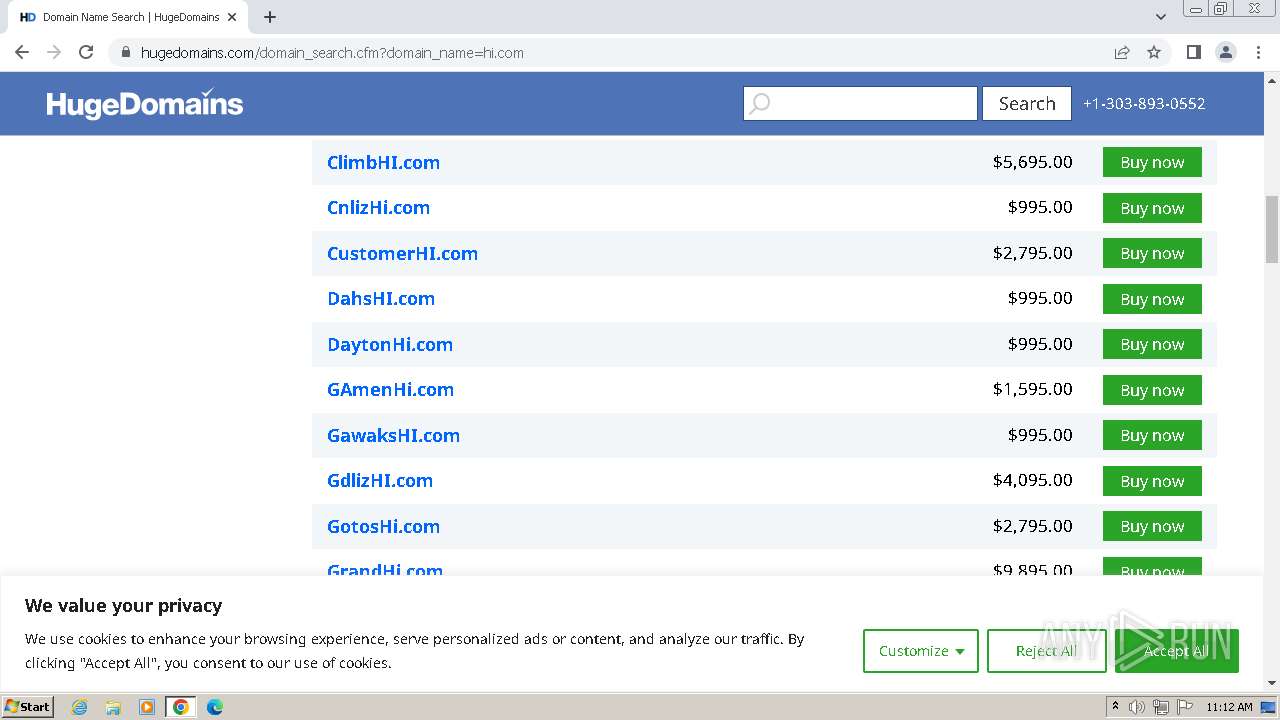Click the page vertical scrollbar thumb

[1272, 229]
